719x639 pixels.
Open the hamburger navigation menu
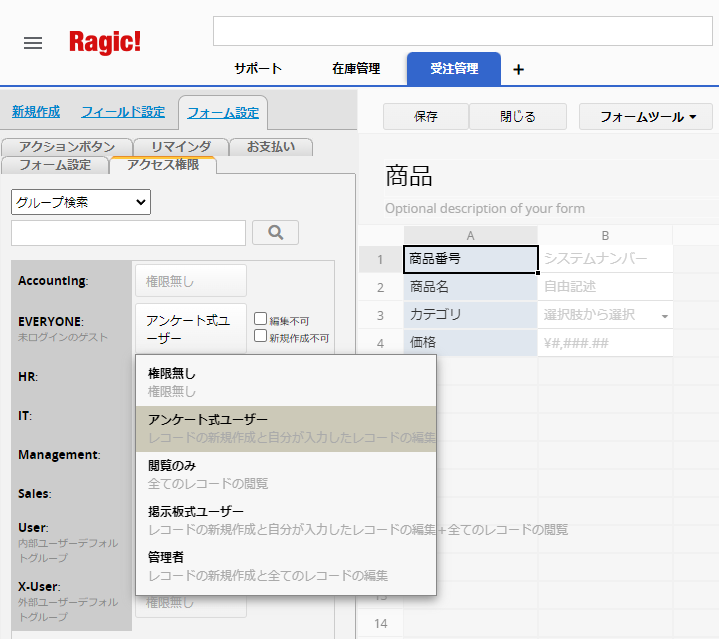(x=33, y=43)
